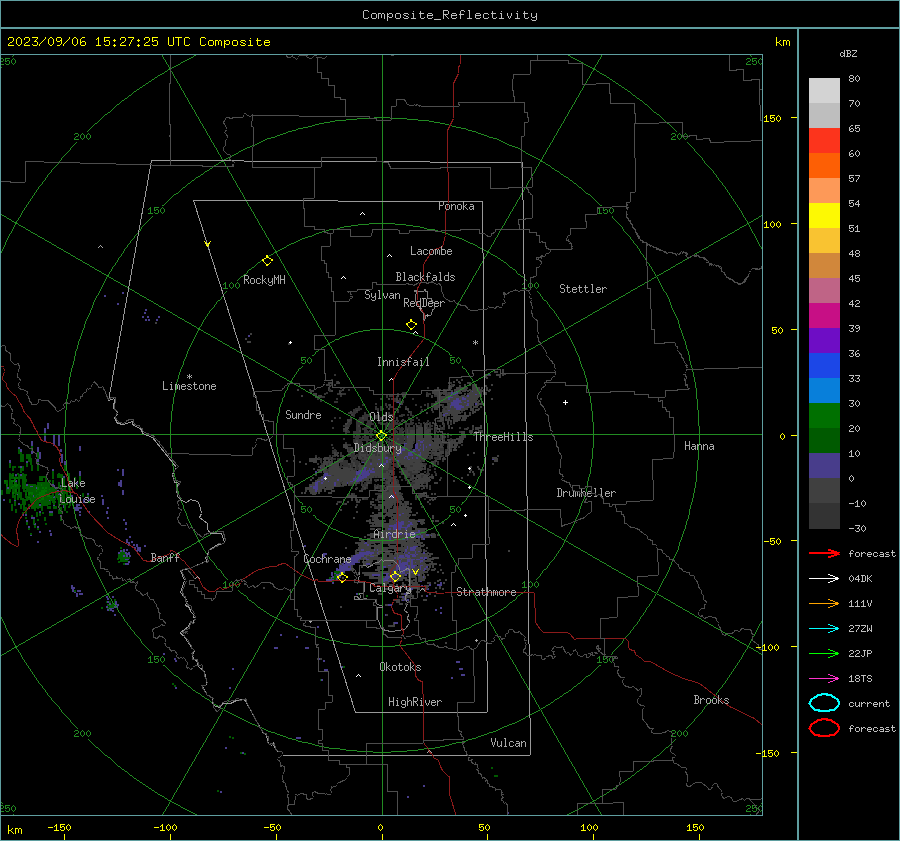Viewport: 900px width, 841px height.
Task: Click the magenta 18TS arrow icon
Action: (824, 679)
